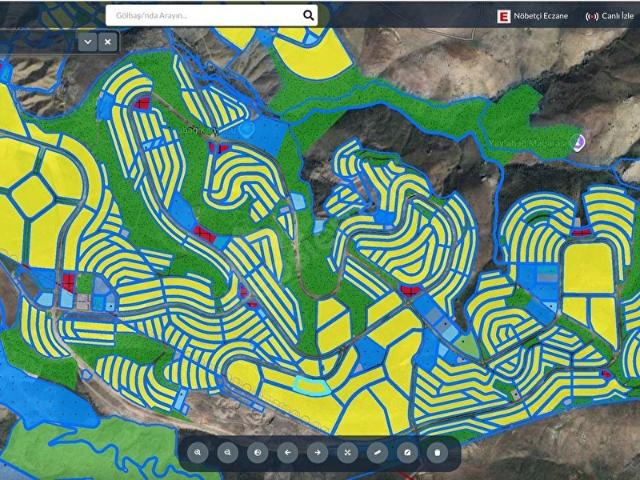Click the purple marker on the map
The width and height of the screenshot is (640, 480).
pyautogui.click(x=577, y=142)
